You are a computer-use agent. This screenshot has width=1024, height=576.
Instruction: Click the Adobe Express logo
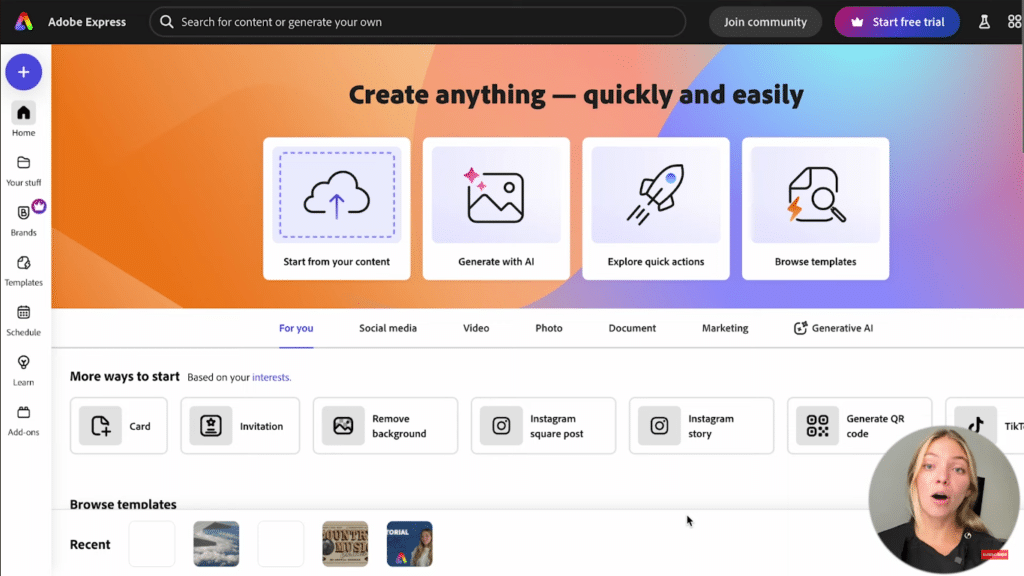point(24,22)
